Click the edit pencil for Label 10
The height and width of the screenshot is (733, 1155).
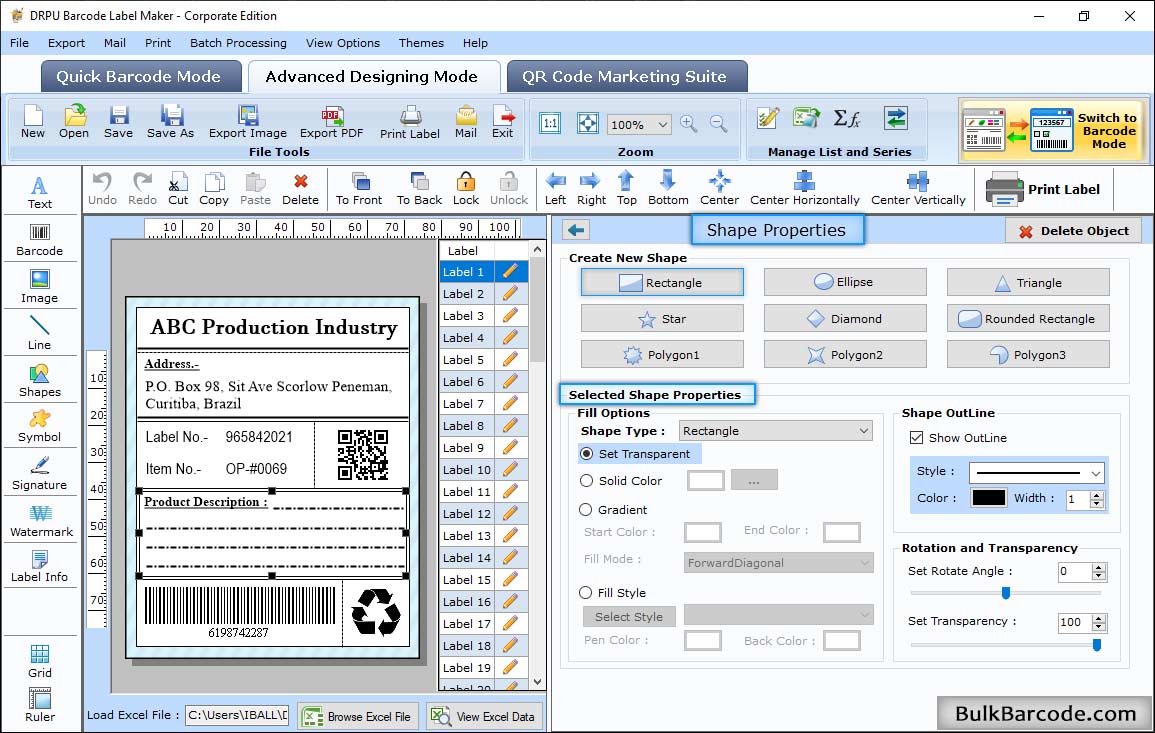pos(510,469)
